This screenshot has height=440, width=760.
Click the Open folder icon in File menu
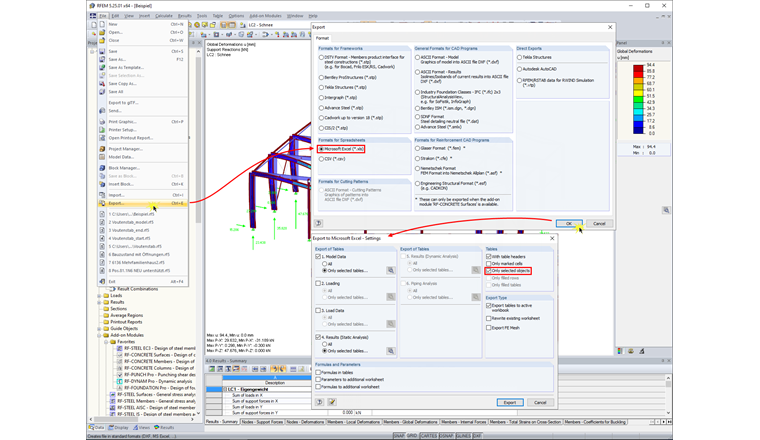pos(102,32)
